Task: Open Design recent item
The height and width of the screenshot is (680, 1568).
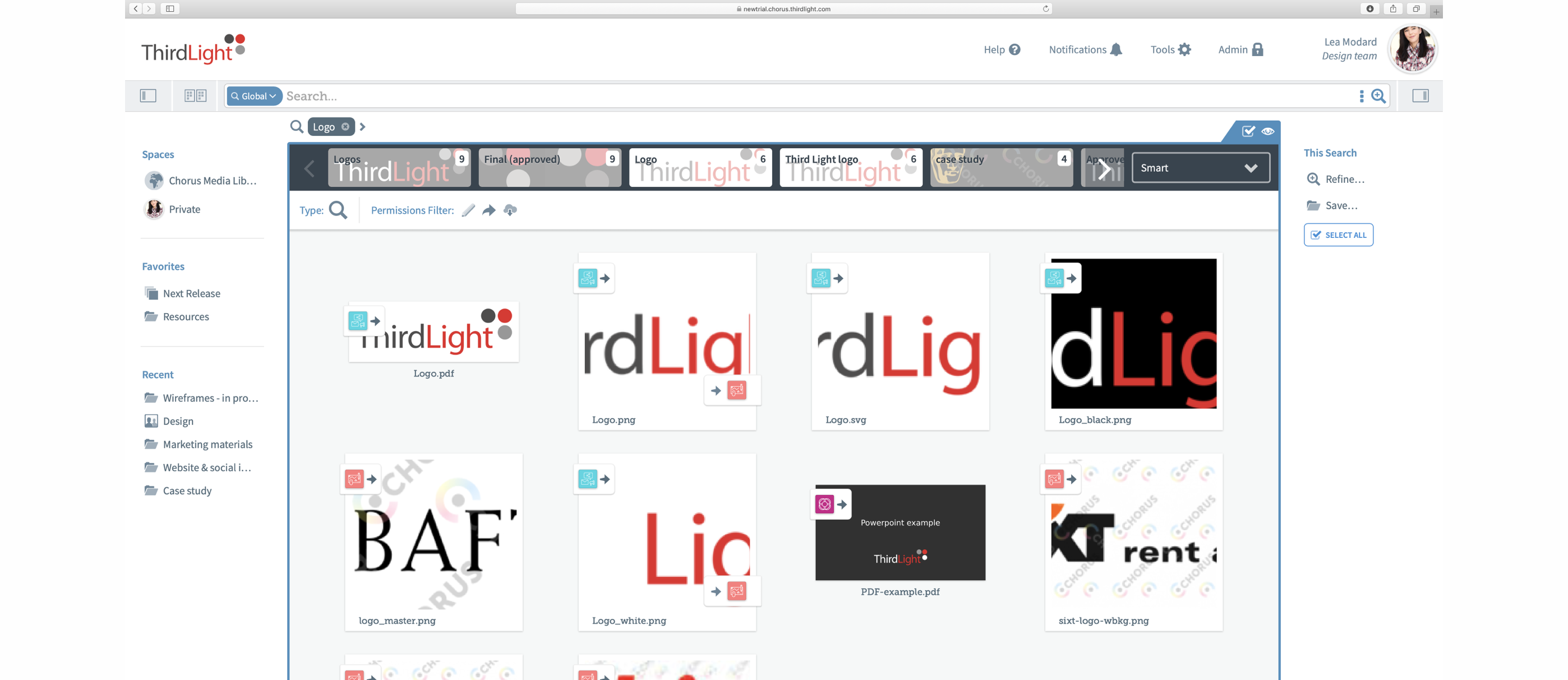Action: (x=169, y=421)
